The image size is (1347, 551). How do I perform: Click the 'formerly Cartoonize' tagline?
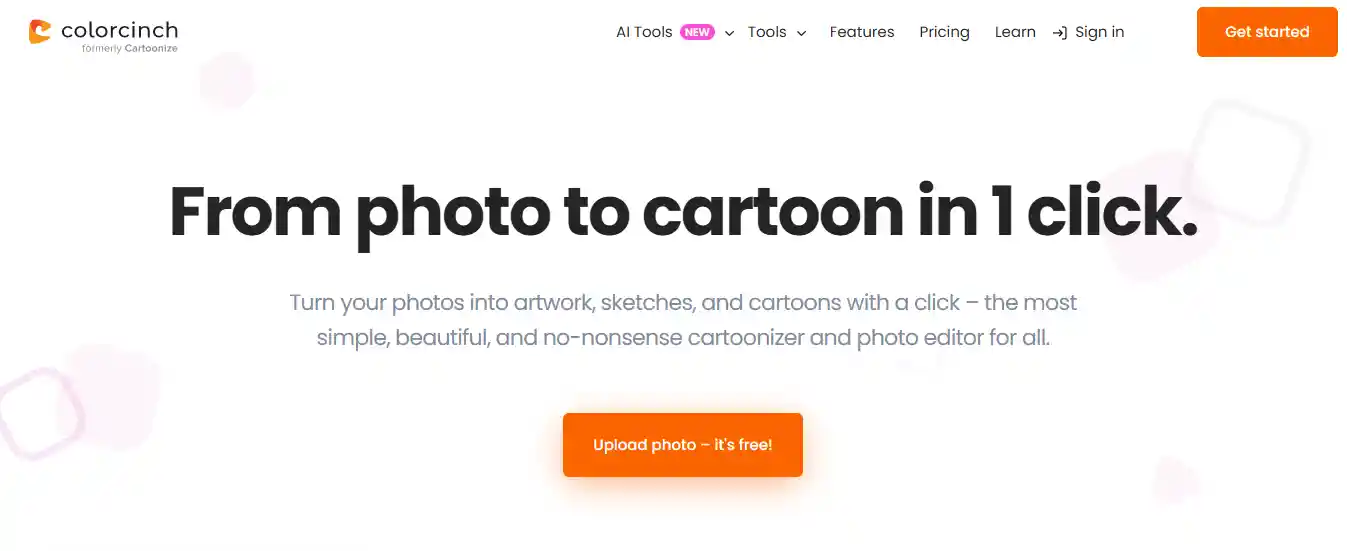point(130,48)
